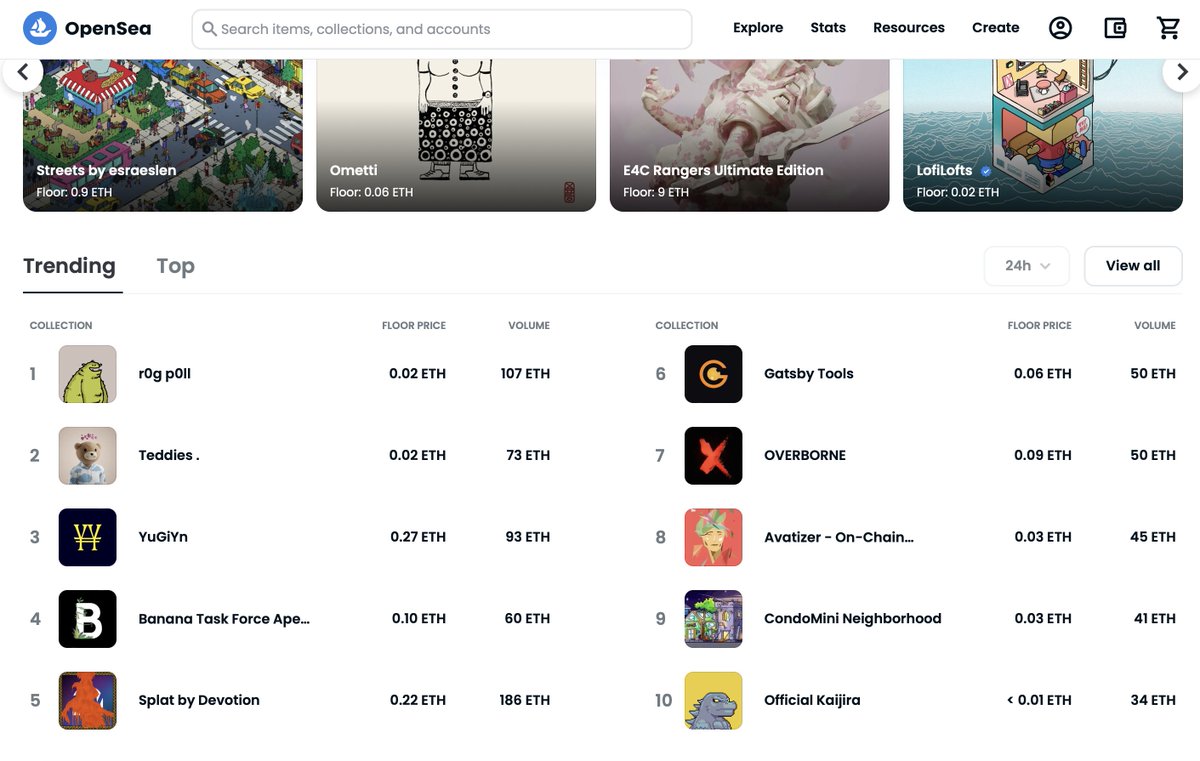Click the 41 ETH volume value
The width and height of the screenshot is (1200, 761).
coord(1155,619)
